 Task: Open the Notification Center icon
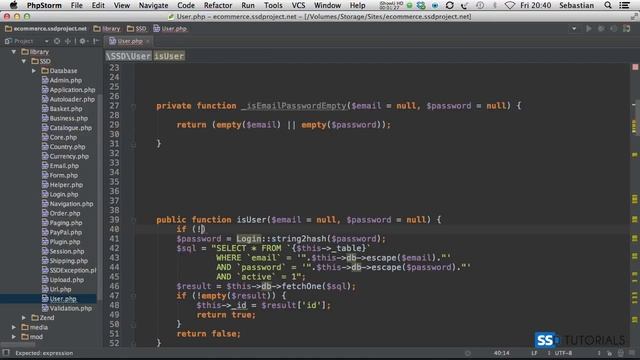pos(624,5)
